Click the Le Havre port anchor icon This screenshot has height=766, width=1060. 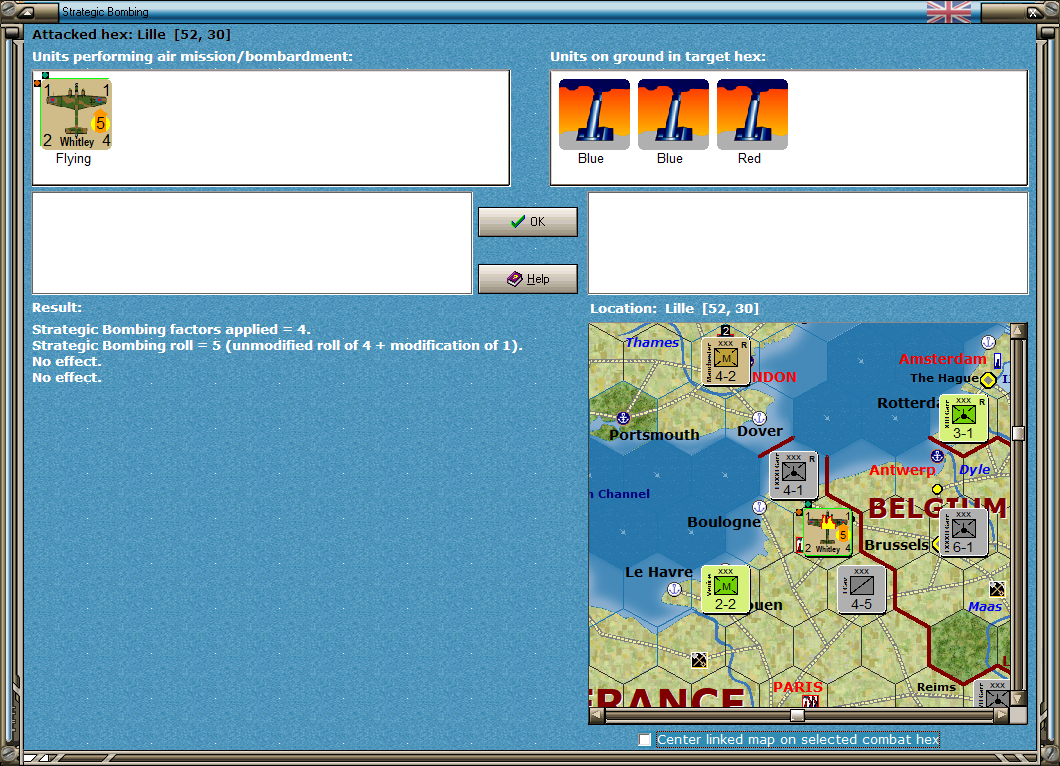pos(674,589)
